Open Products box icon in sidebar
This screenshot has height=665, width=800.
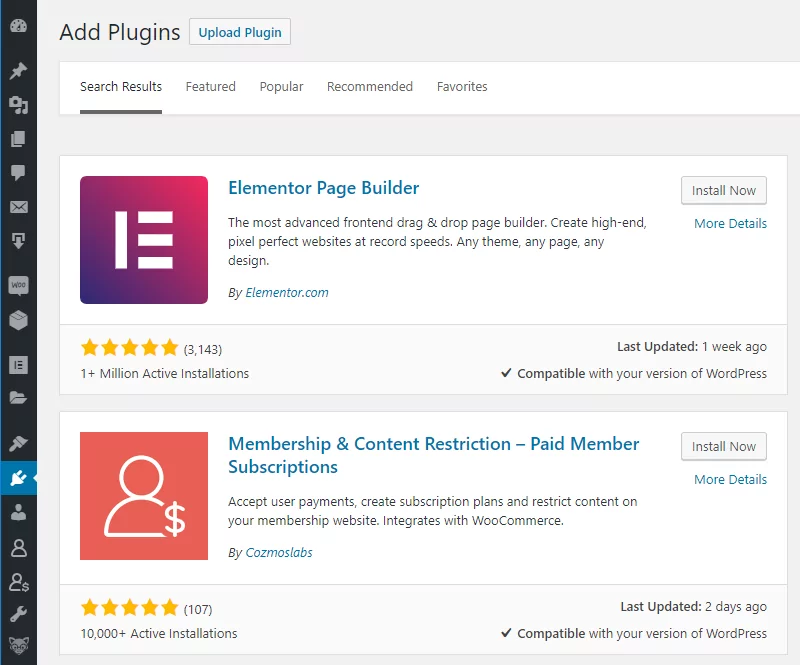point(18,320)
